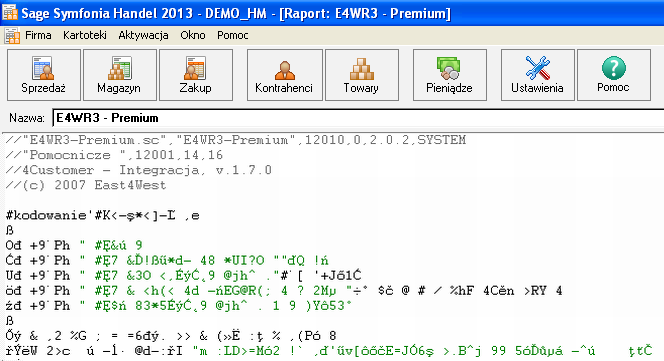664x361 pixels.
Task: Open the Kontrahenci module
Action: click(x=285, y=75)
